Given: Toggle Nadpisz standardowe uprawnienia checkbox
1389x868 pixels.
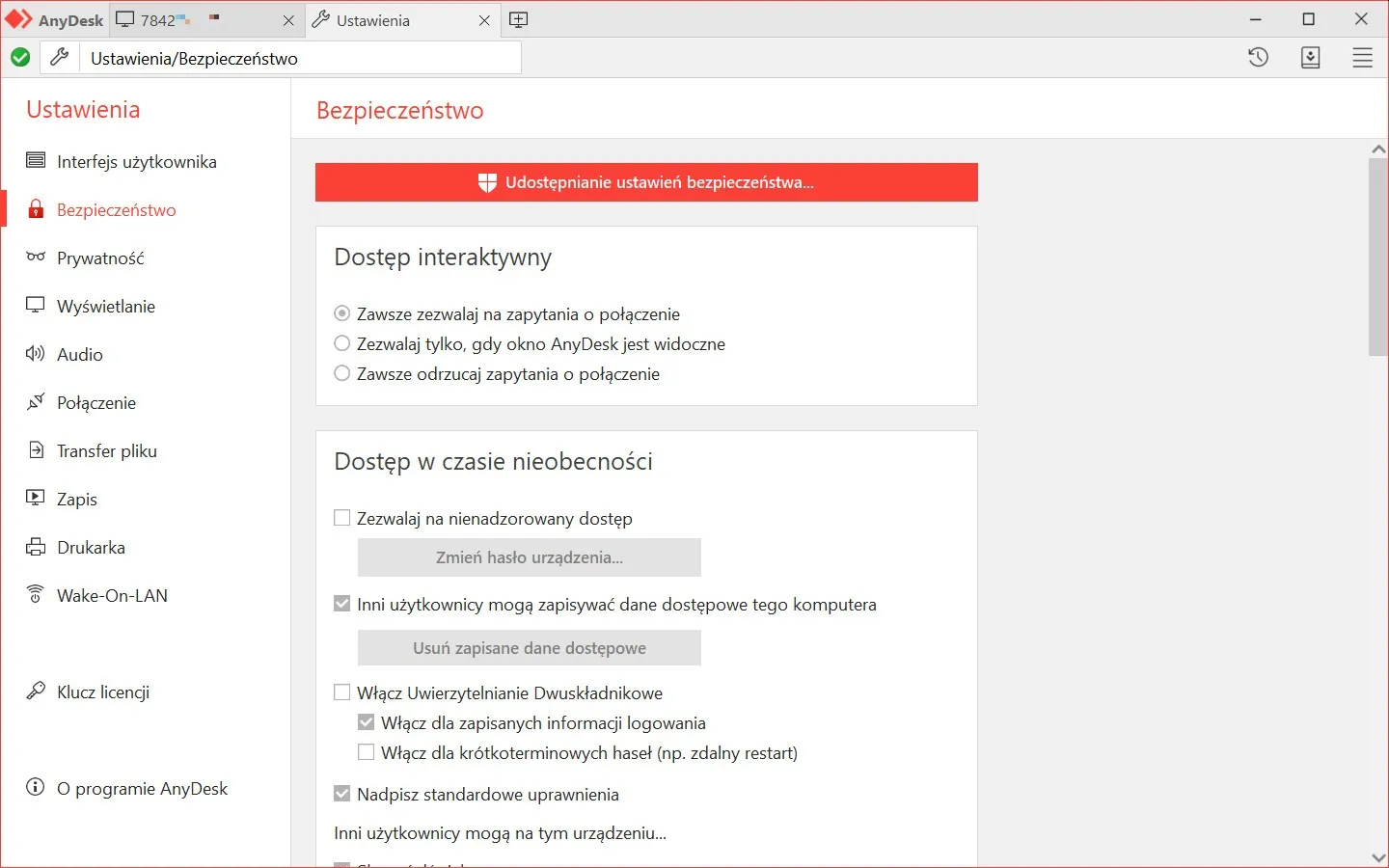Looking at the screenshot, I should coord(341,794).
